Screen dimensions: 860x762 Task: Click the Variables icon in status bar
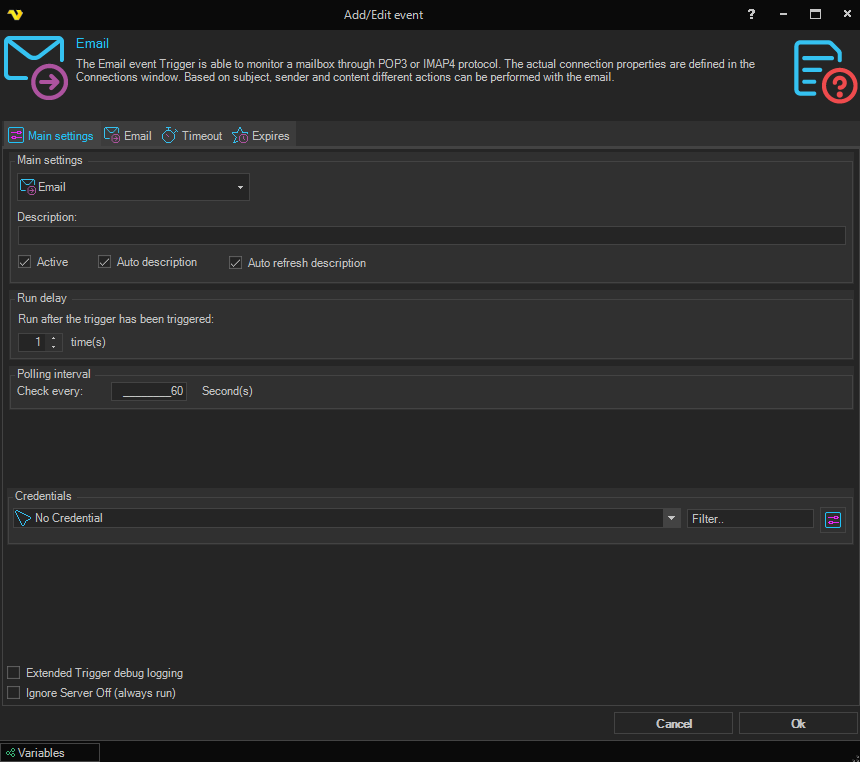tap(10, 753)
